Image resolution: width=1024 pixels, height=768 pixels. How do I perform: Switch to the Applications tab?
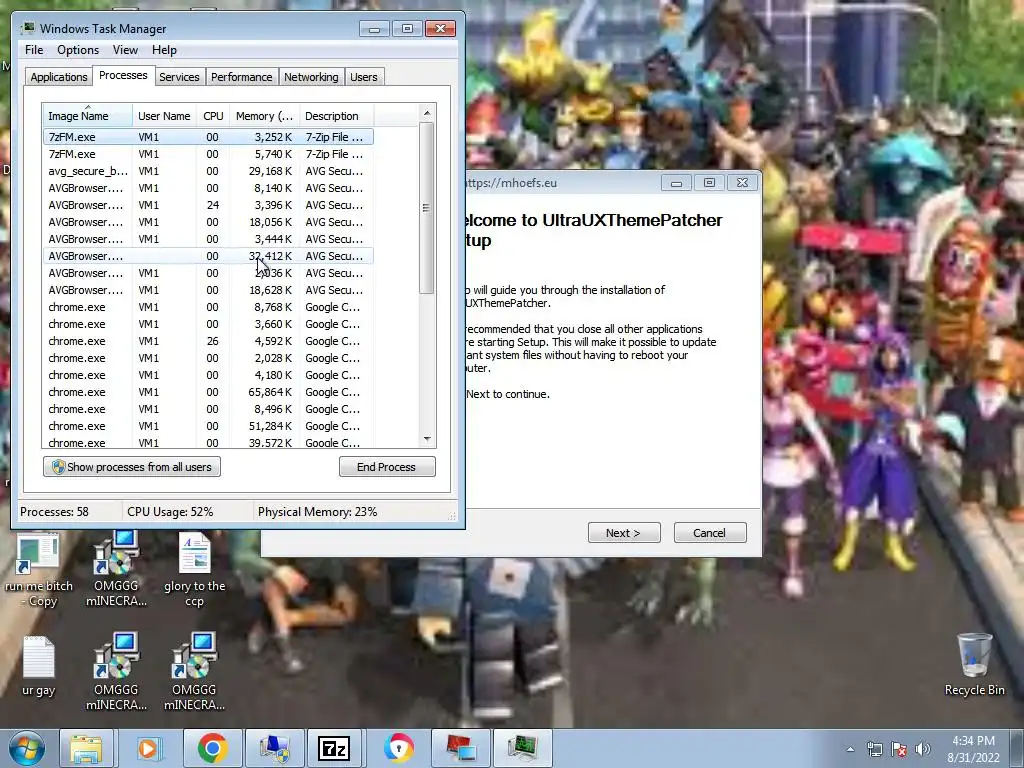point(59,77)
